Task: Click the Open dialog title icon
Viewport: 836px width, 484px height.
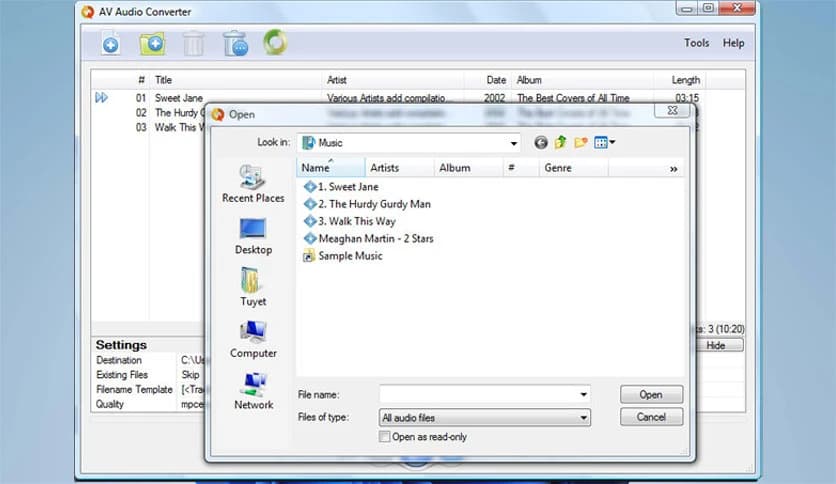Action: (218, 114)
